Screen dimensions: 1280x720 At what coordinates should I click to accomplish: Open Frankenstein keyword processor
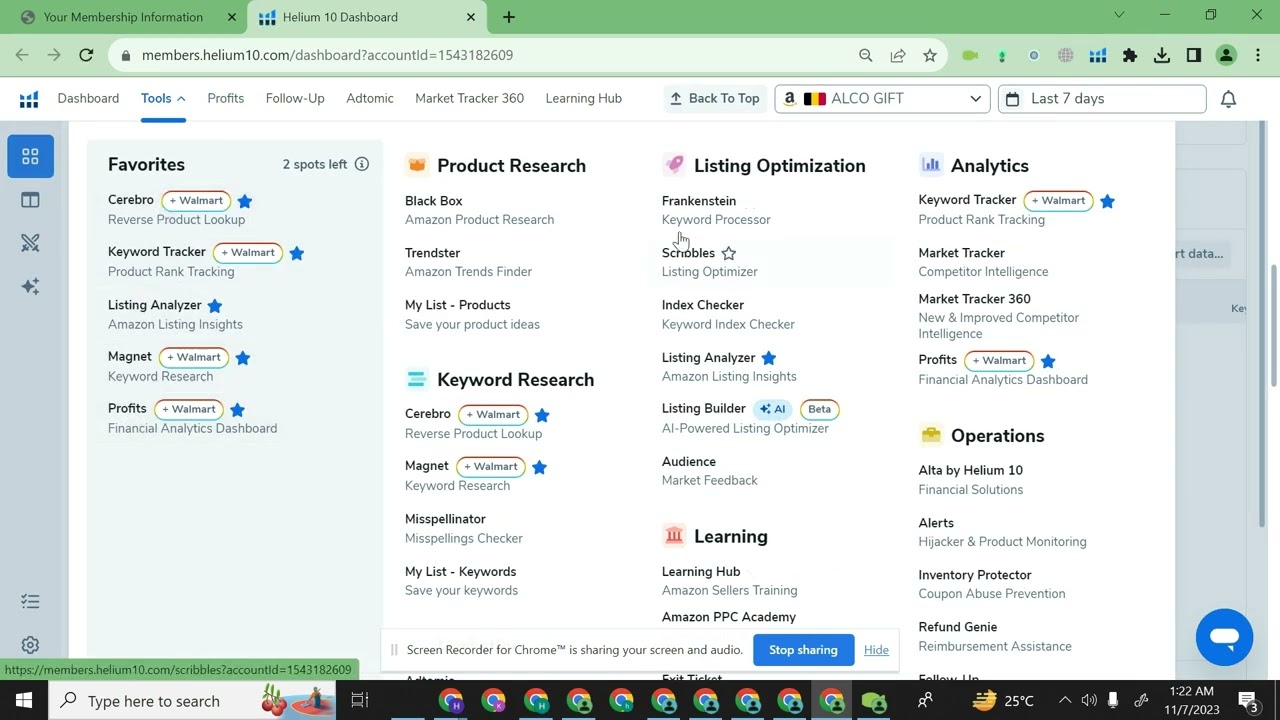click(x=699, y=201)
